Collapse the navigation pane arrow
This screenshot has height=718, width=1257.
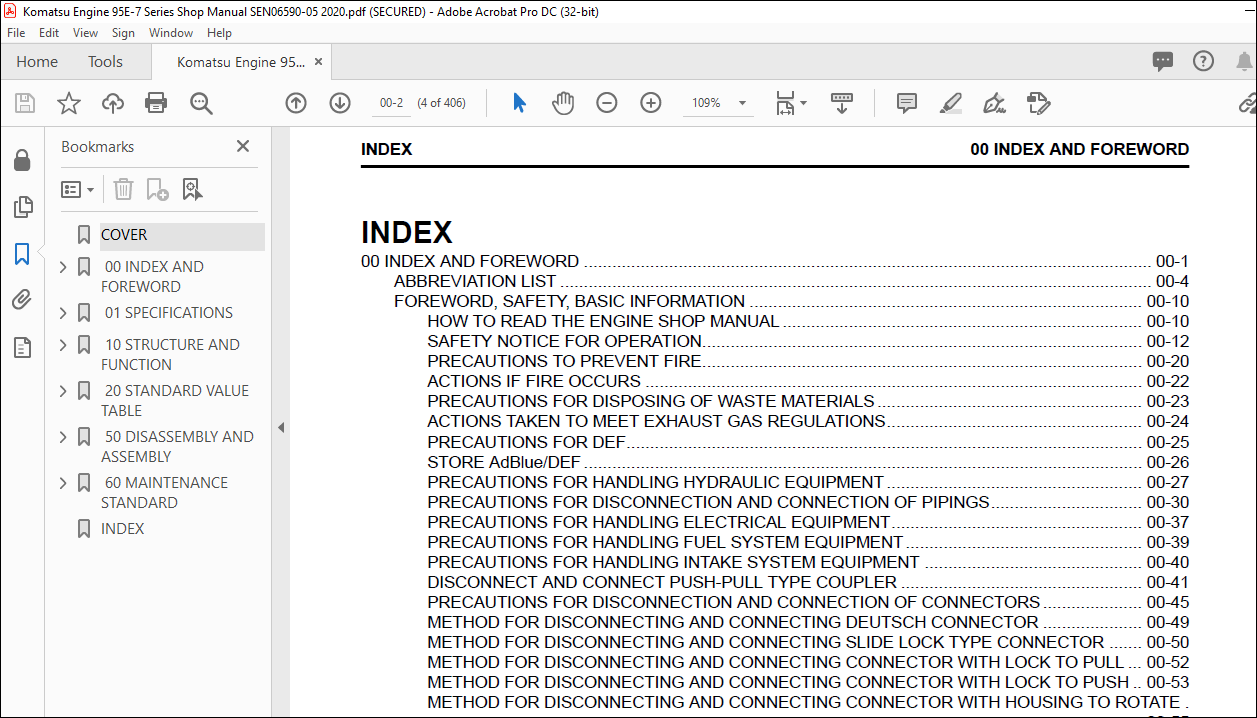point(281,427)
